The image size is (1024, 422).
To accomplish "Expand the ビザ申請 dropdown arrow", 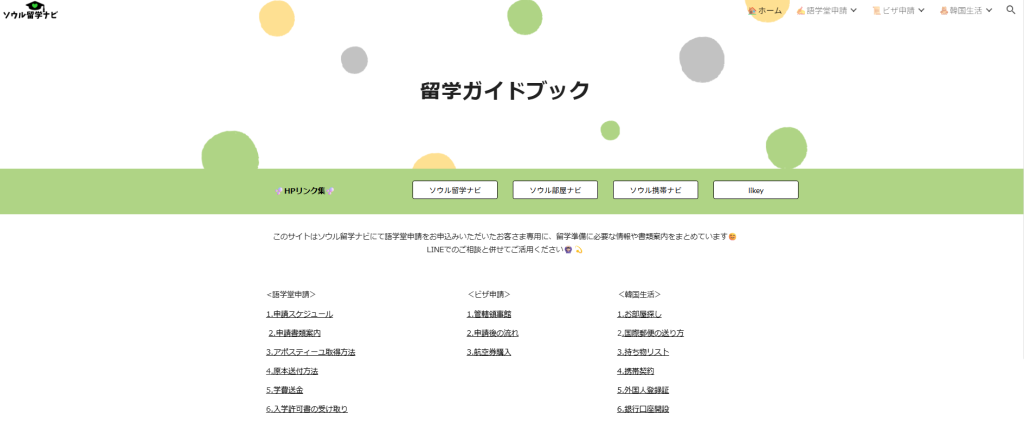I will (921, 10).
